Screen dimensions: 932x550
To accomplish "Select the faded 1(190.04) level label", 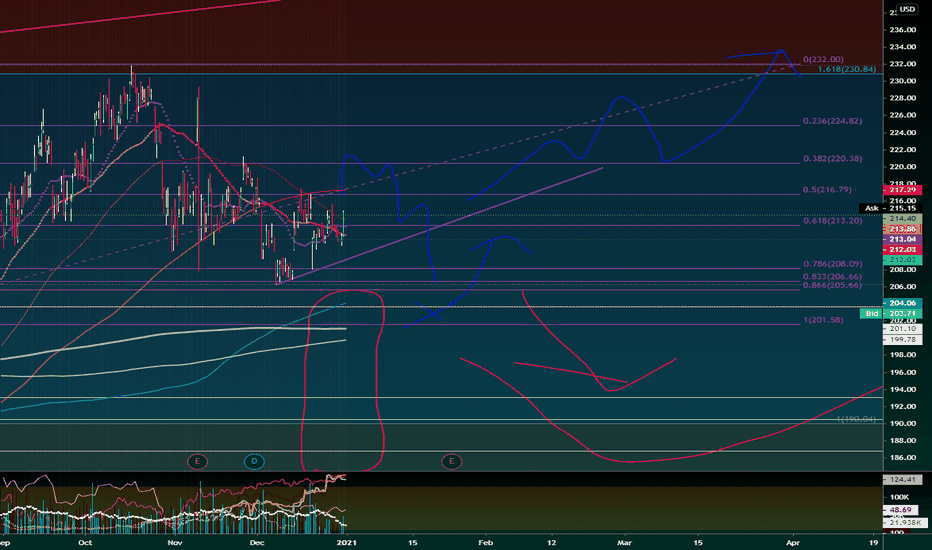I will pos(856,419).
